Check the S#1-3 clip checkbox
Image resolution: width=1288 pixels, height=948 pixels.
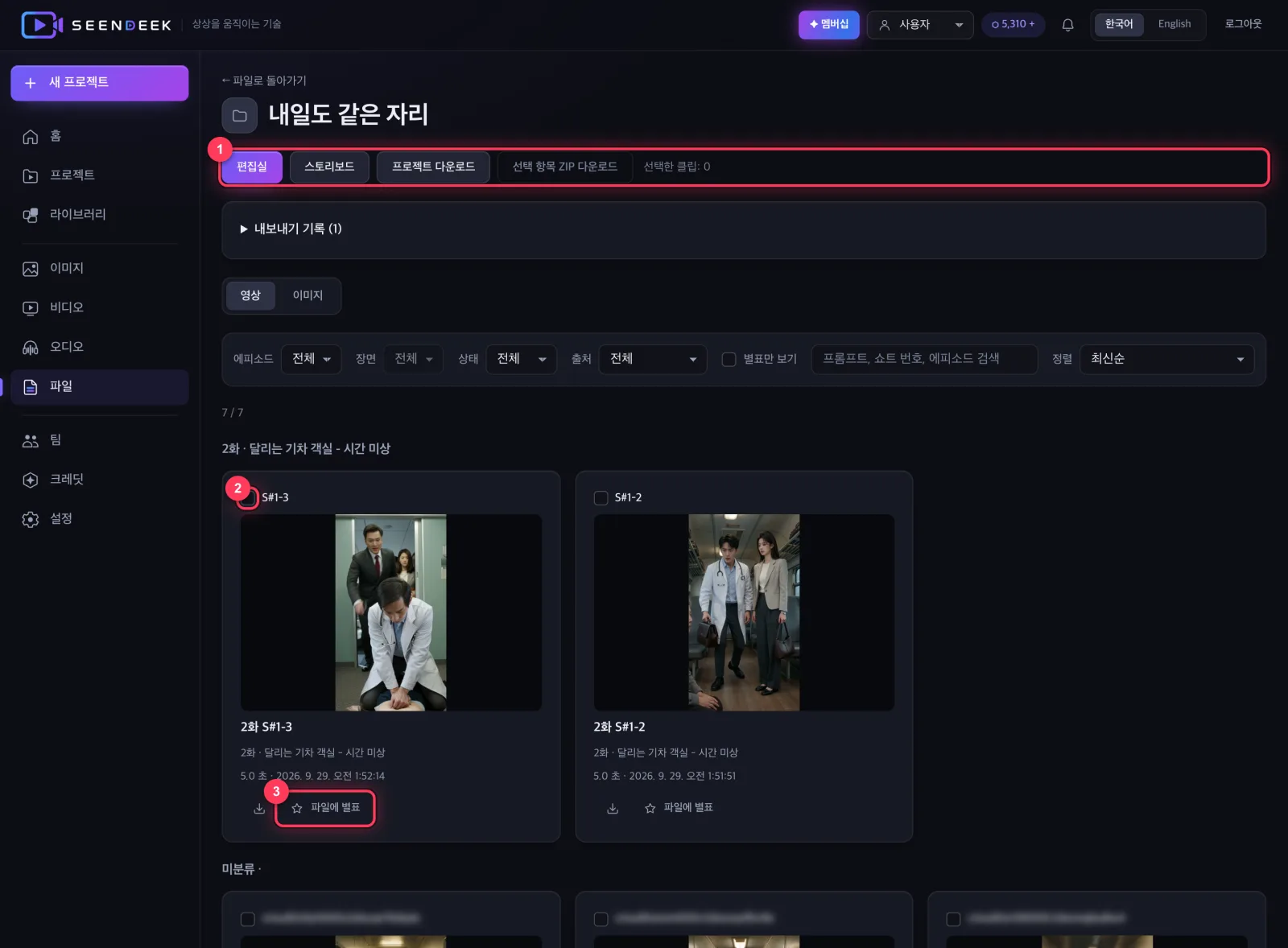(248, 498)
